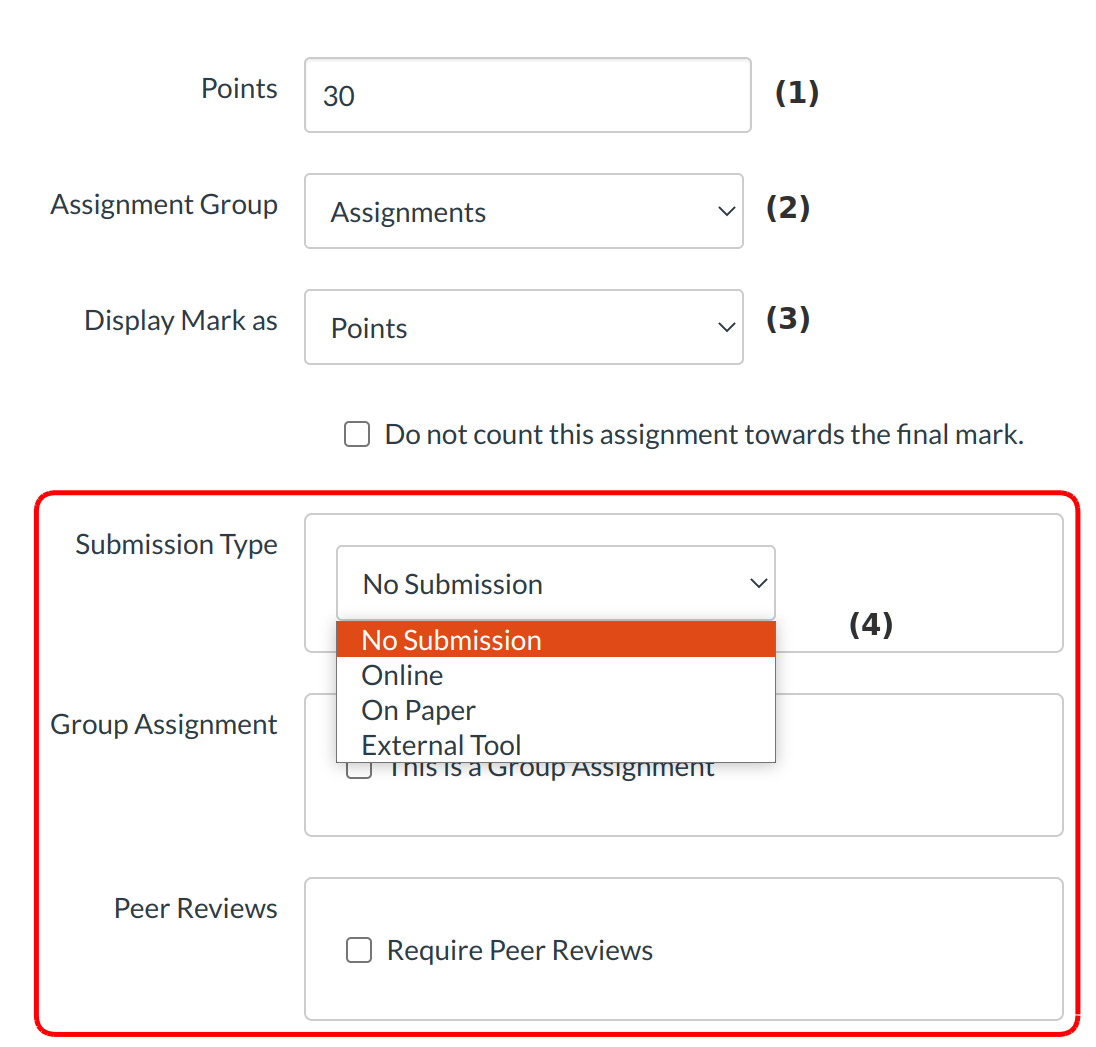Click the Assignment Group chevron arrow
Viewport: 1096px width, 1047px height.
coord(727,212)
